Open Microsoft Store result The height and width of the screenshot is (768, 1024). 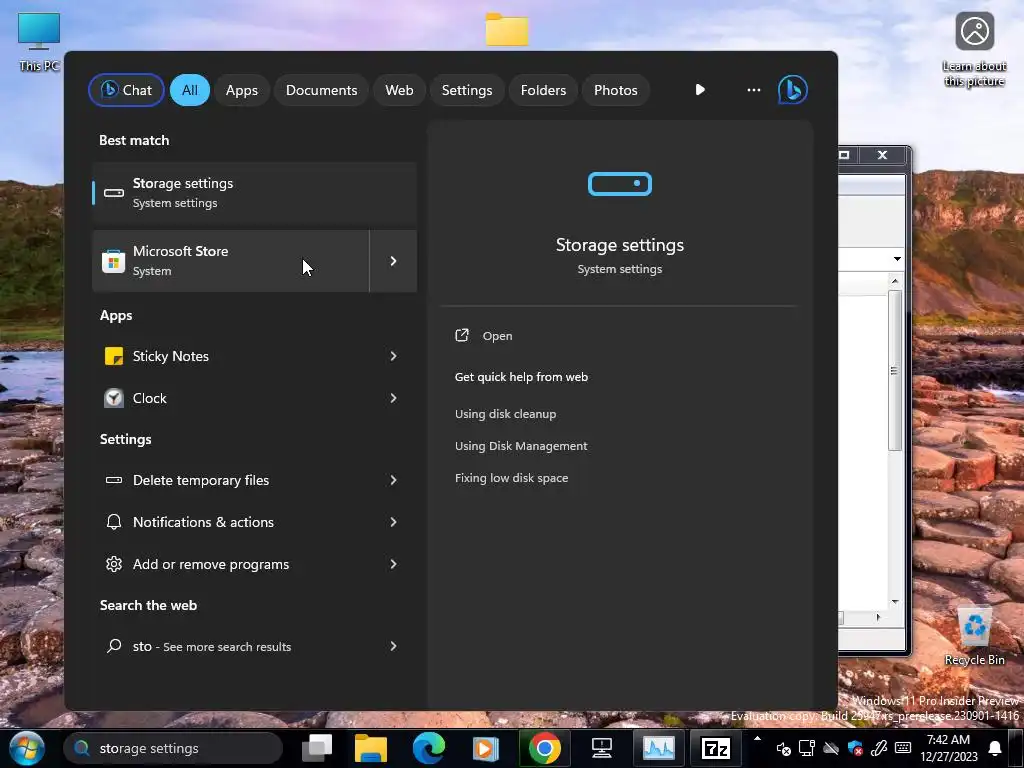tap(231, 261)
